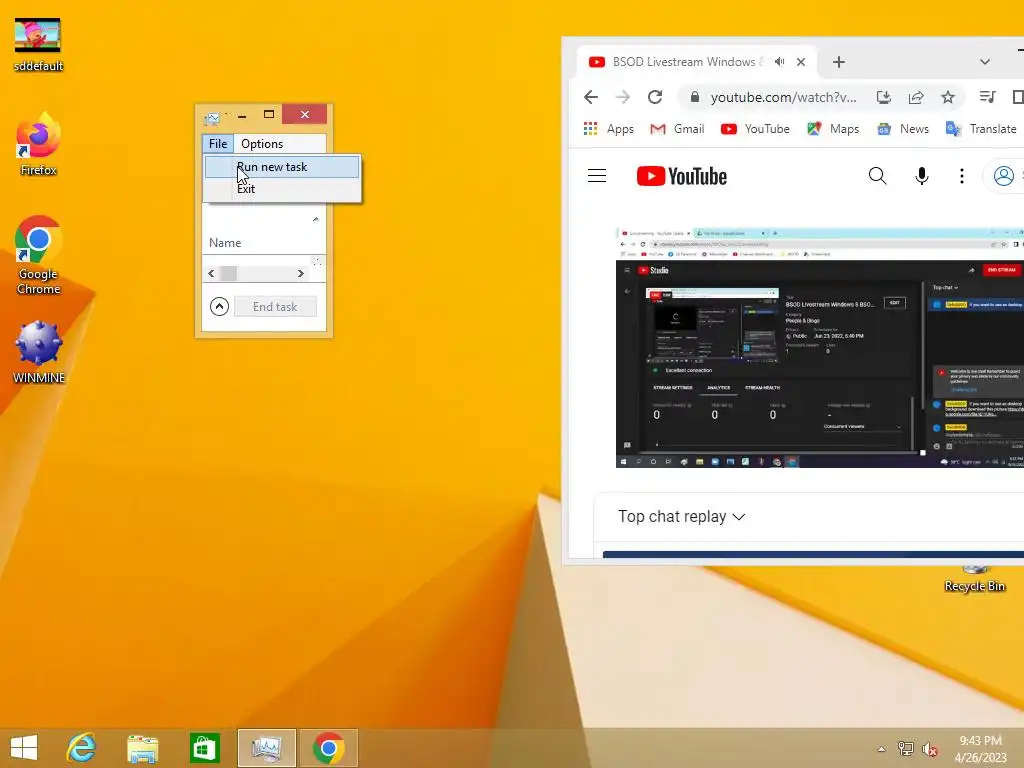Viewport: 1024px width, 768px height.
Task: Choose Run new task from File menu
Action: click(x=282, y=167)
